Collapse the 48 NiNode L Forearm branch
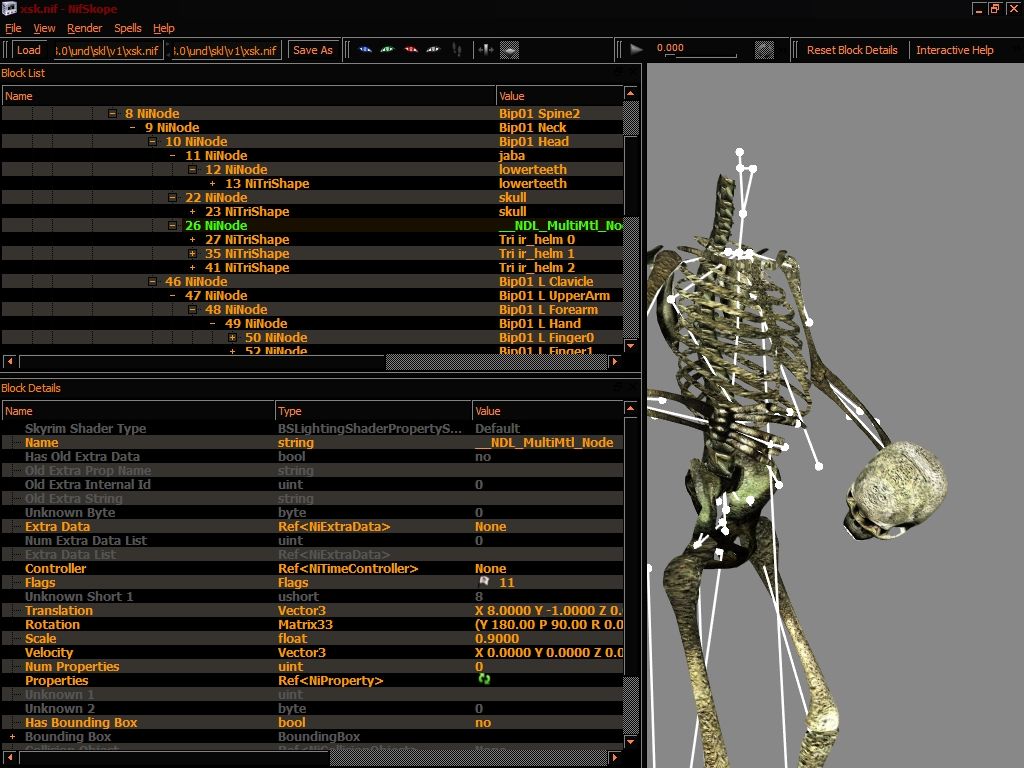The width and height of the screenshot is (1024, 768). [193, 310]
